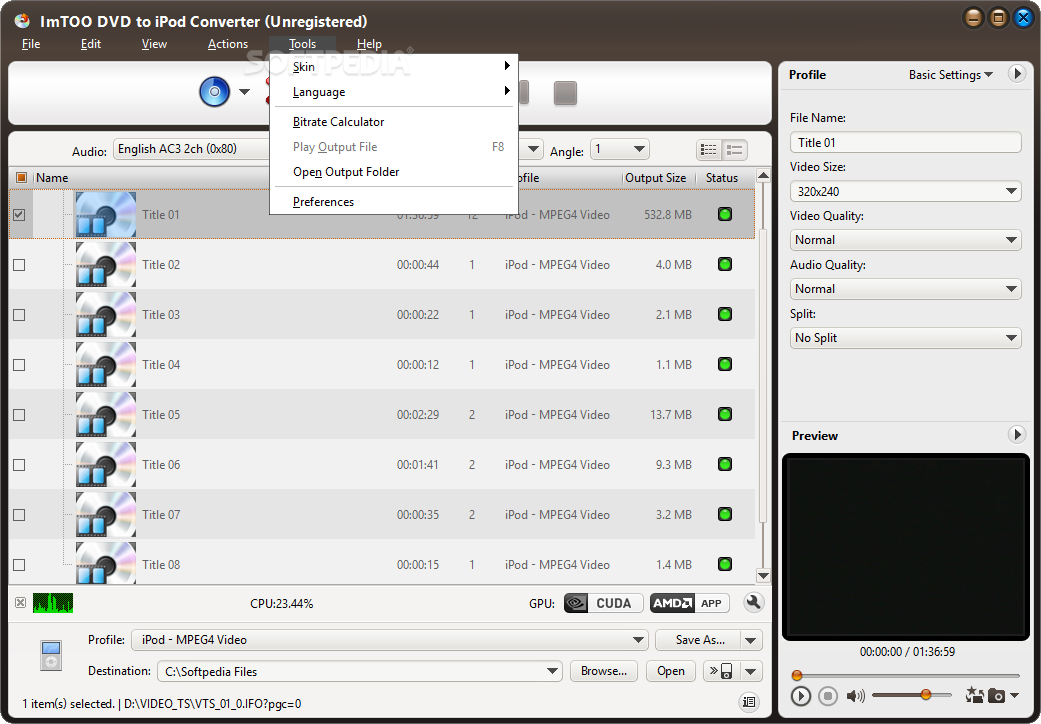
Task: Open transfer to device dropdown arrow
Action: pos(751,671)
